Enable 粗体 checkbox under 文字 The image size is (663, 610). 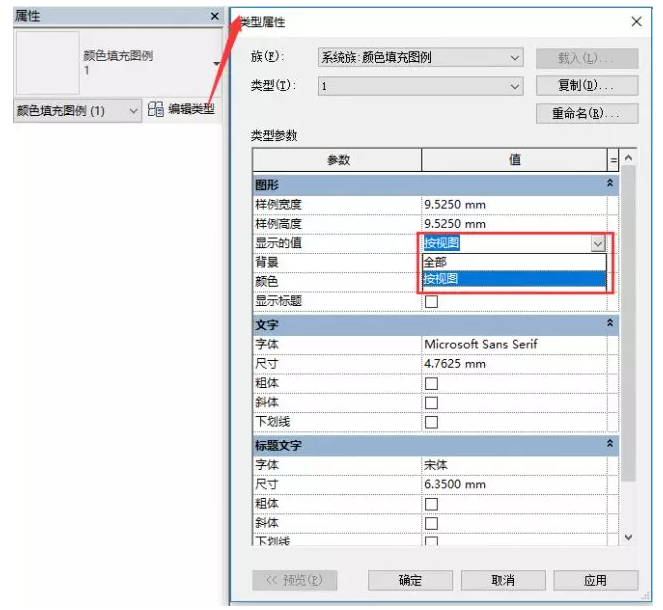click(x=432, y=384)
